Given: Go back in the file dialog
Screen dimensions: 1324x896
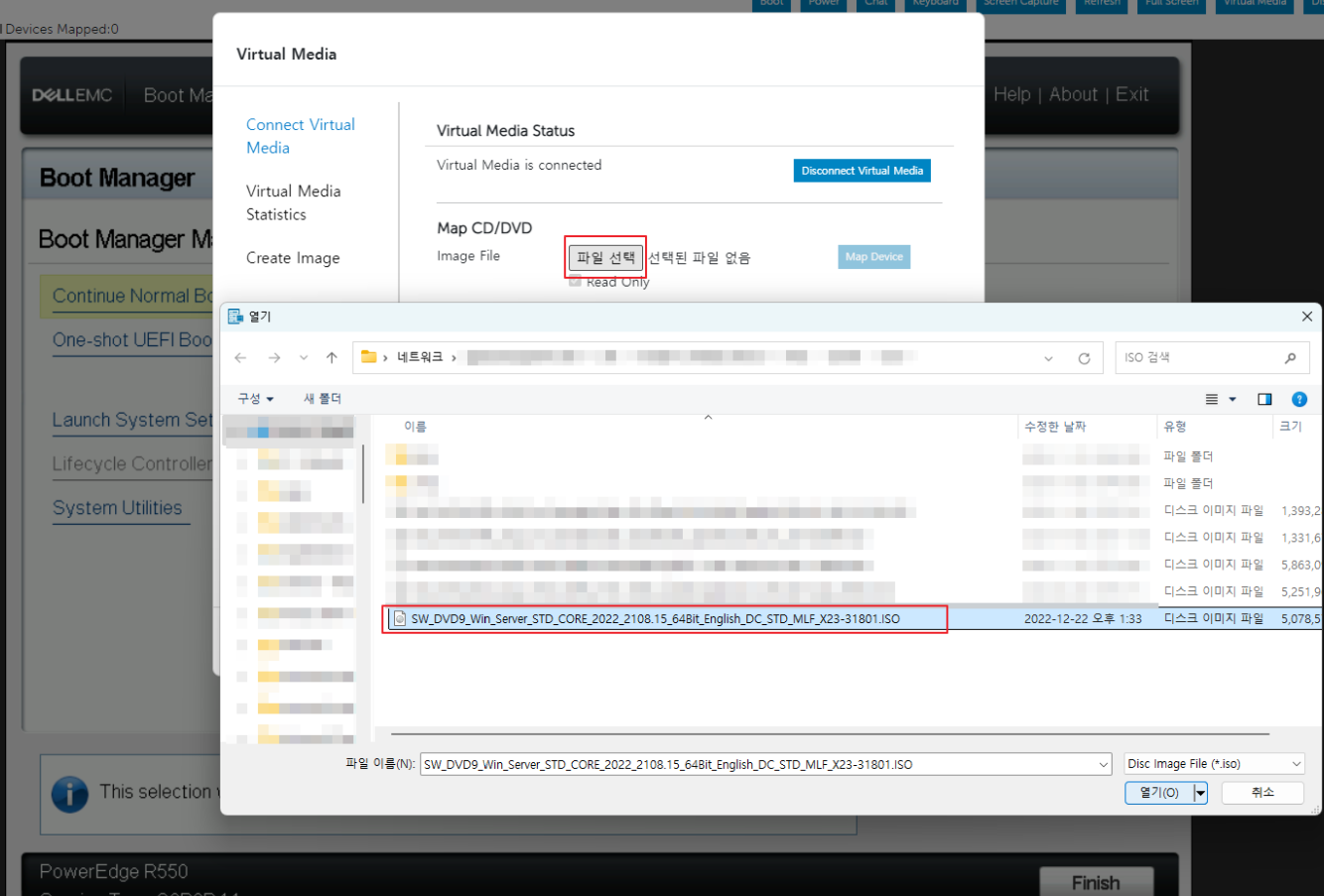Looking at the screenshot, I should click(240, 358).
